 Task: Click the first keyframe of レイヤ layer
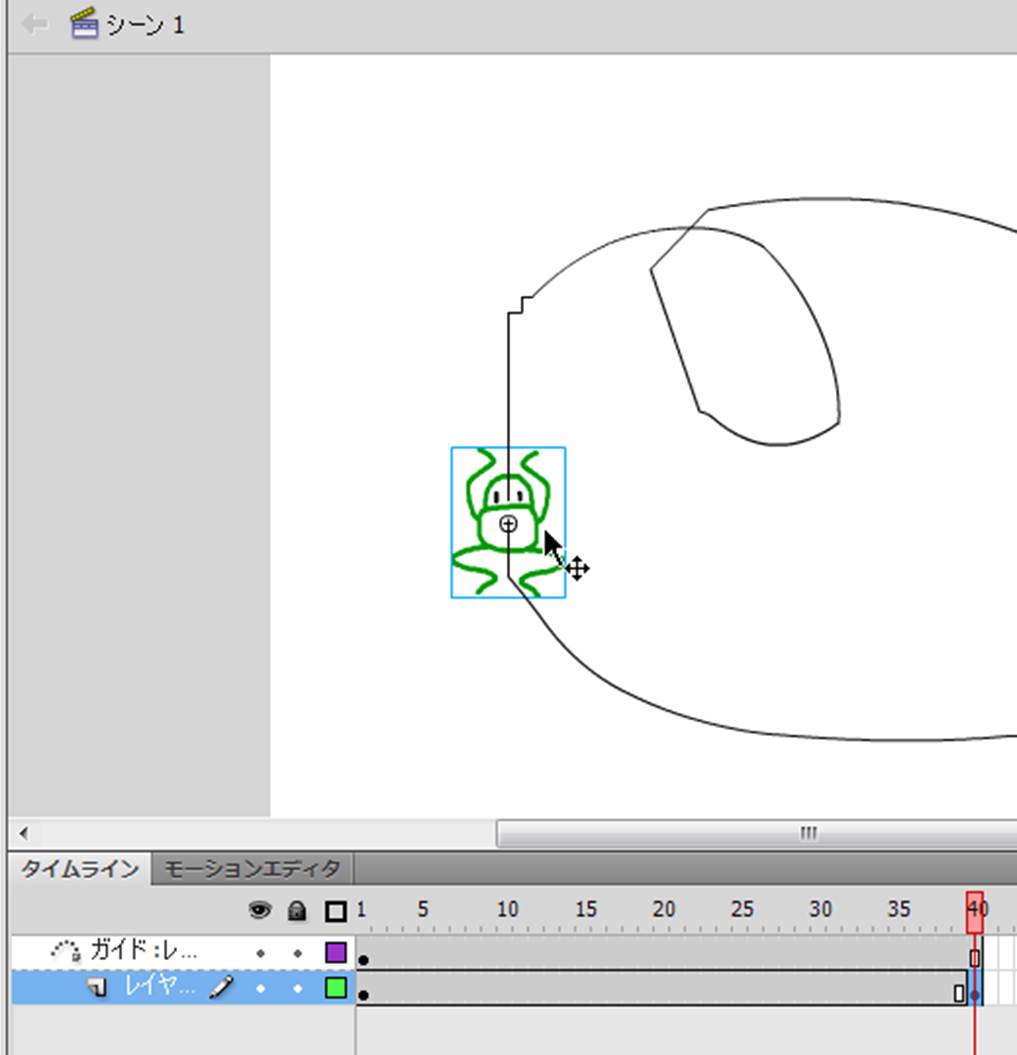[x=364, y=995]
